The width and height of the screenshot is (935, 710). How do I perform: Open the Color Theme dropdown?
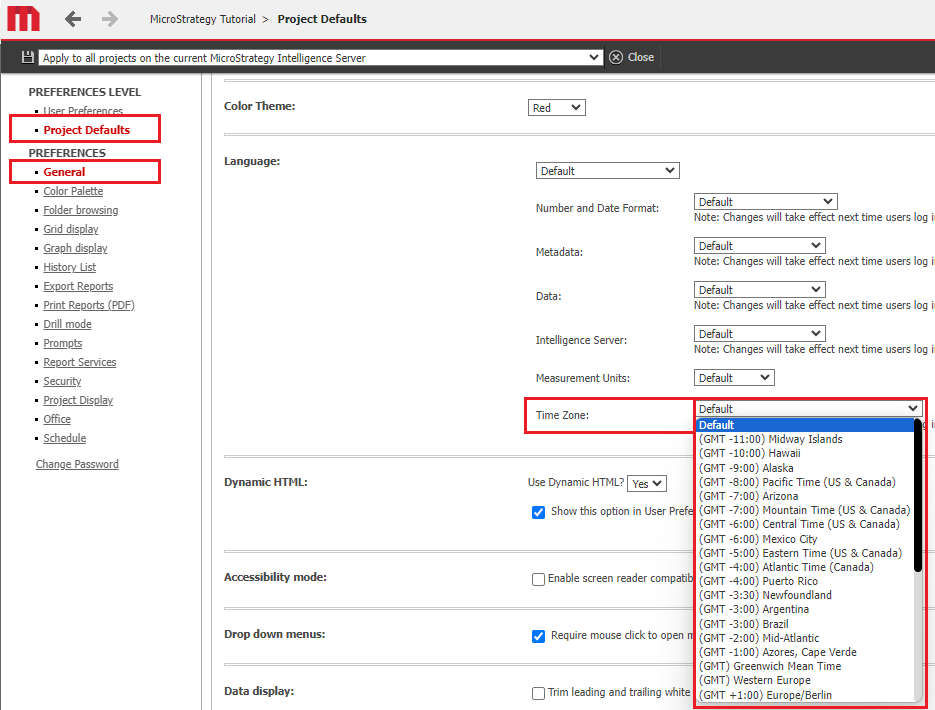(x=556, y=108)
